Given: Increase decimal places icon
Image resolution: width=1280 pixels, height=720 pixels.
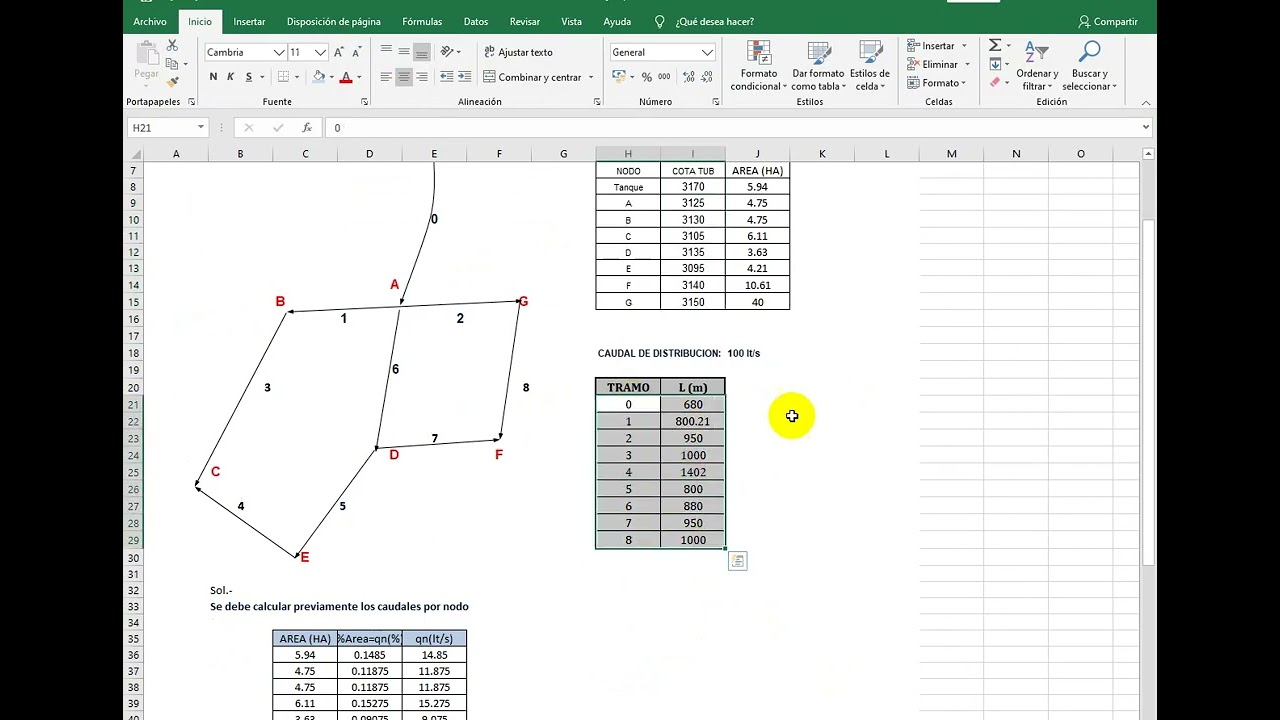Looking at the screenshot, I should [x=689, y=77].
